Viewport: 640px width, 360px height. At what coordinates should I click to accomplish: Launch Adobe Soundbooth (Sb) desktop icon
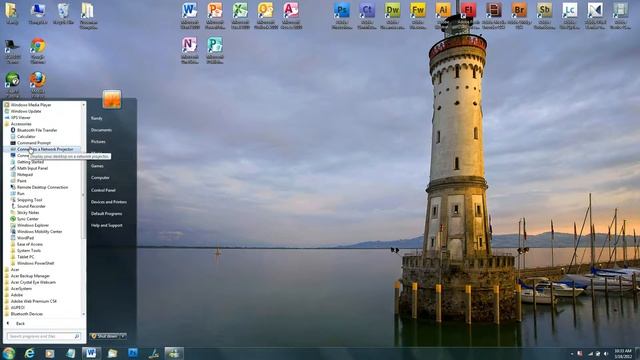[x=544, y=16]
